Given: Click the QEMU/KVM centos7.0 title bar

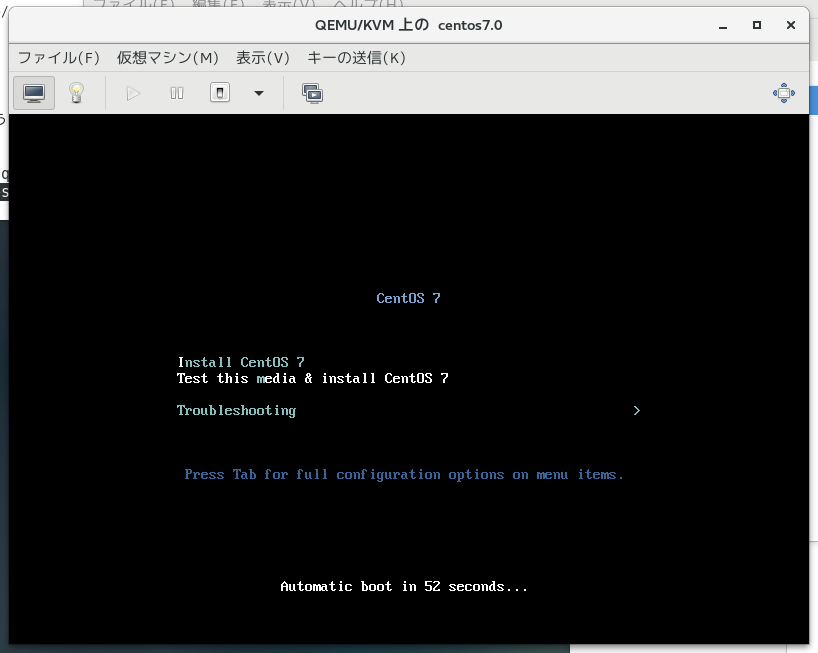Looking at the screenshot, I should click(x=408, y=25).
